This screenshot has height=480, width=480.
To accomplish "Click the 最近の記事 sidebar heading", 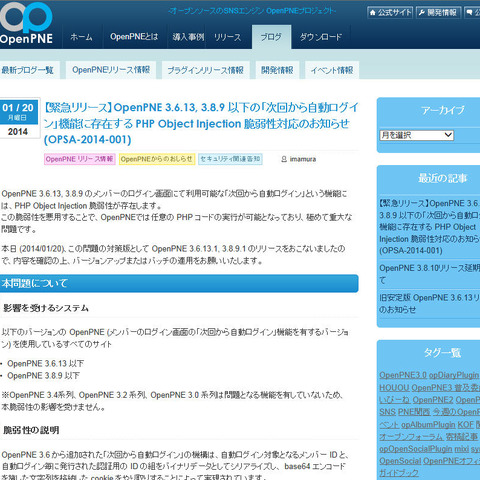I will (443, 178).
